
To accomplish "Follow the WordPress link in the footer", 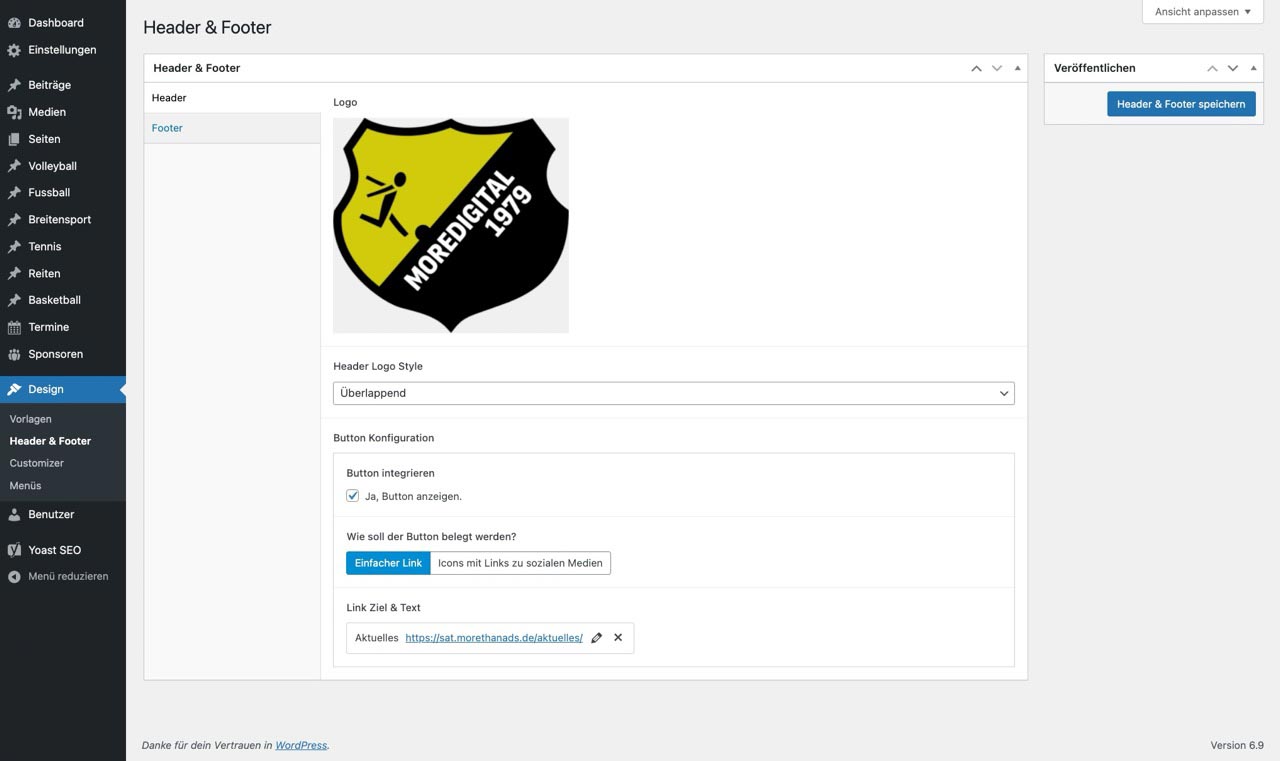I will coord(301,745).
